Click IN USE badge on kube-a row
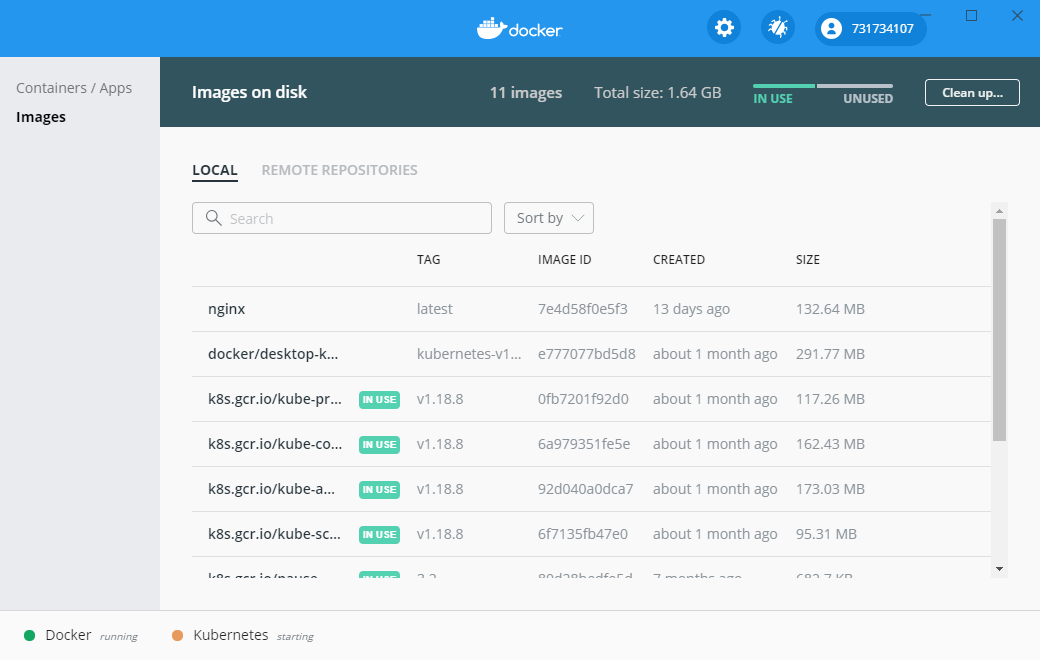Image resolution: width=1040 pixels, height=660 pixels. tap(379, 490)
